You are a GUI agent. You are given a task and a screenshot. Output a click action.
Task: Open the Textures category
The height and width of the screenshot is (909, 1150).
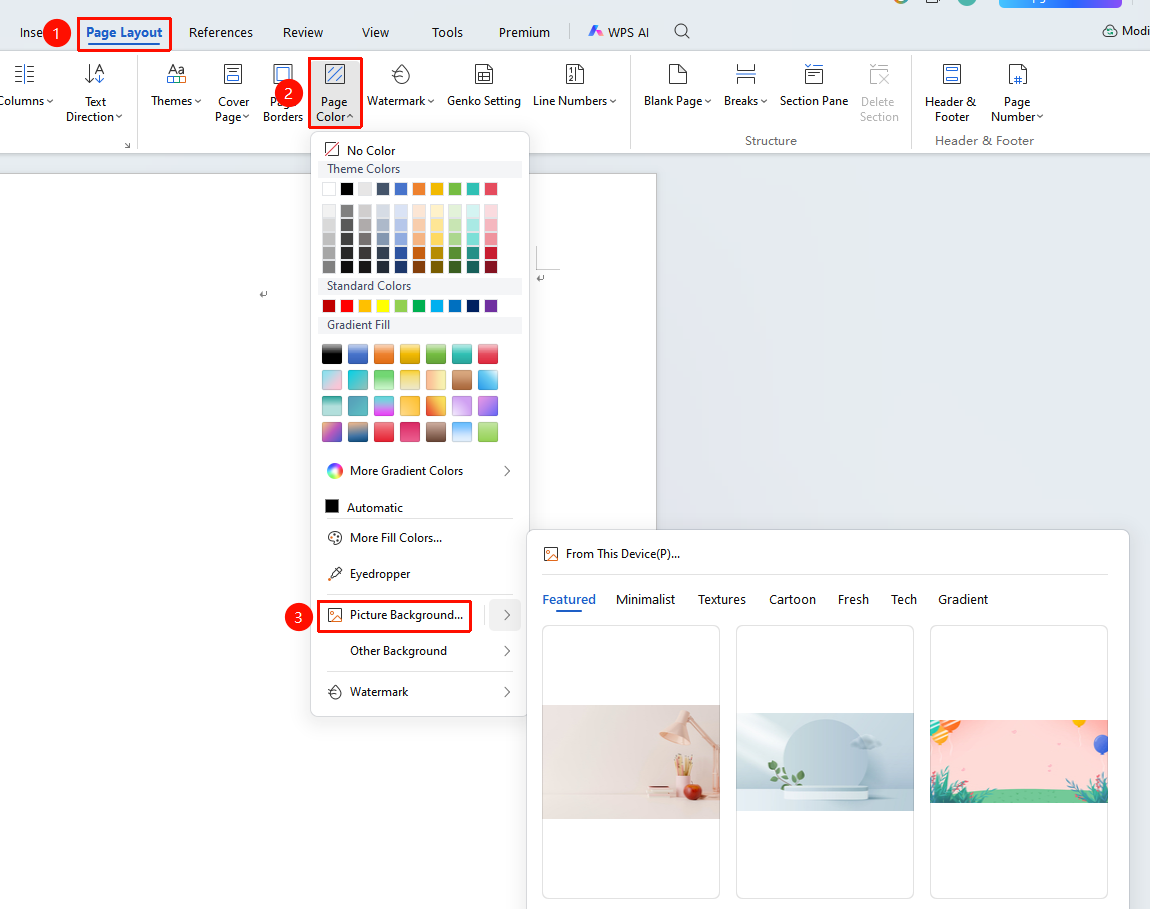click(722, 599)
